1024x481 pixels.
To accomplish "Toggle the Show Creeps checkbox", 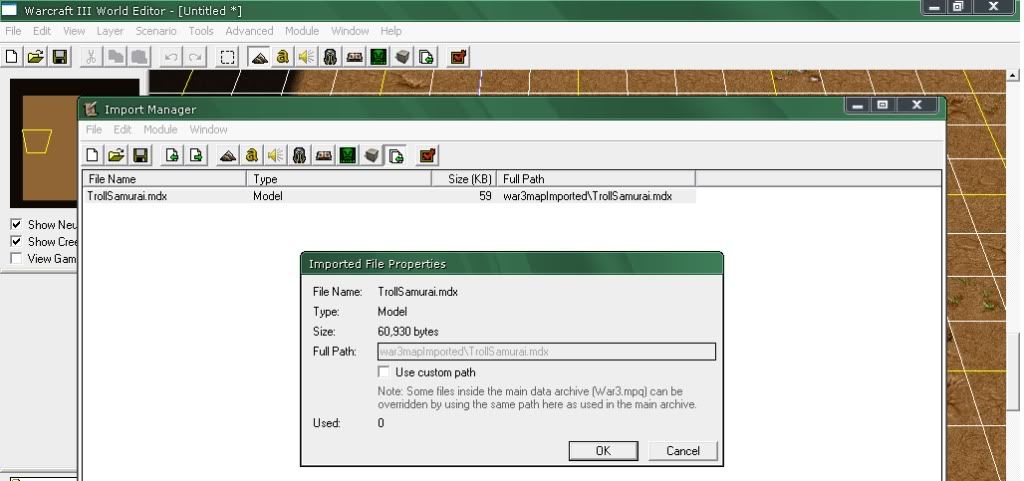I will click(16, 241).
